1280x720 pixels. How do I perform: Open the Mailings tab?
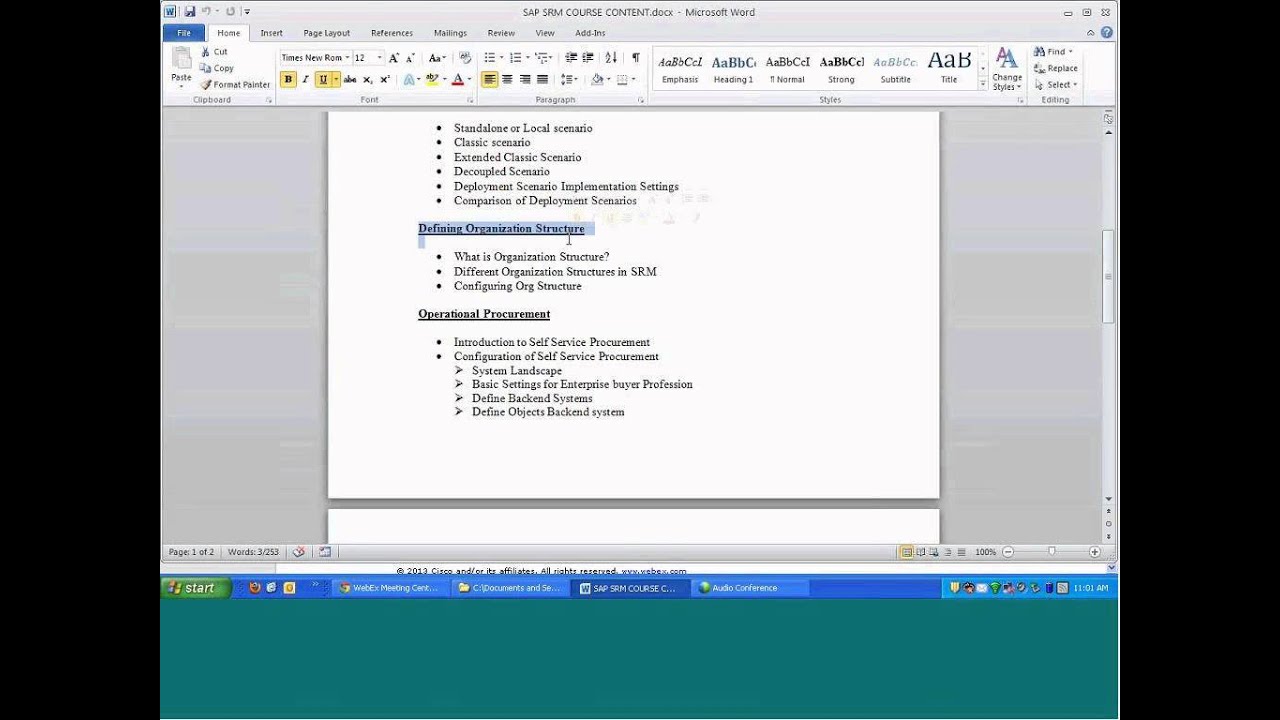point(450,33)
